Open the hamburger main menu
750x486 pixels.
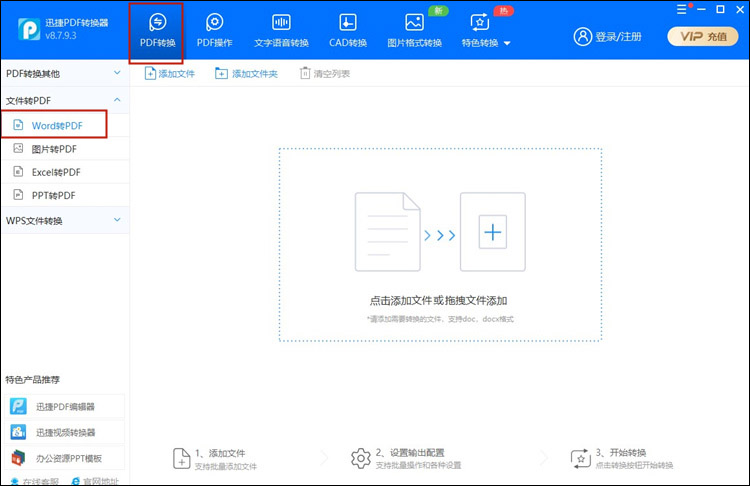click(682, 10)
